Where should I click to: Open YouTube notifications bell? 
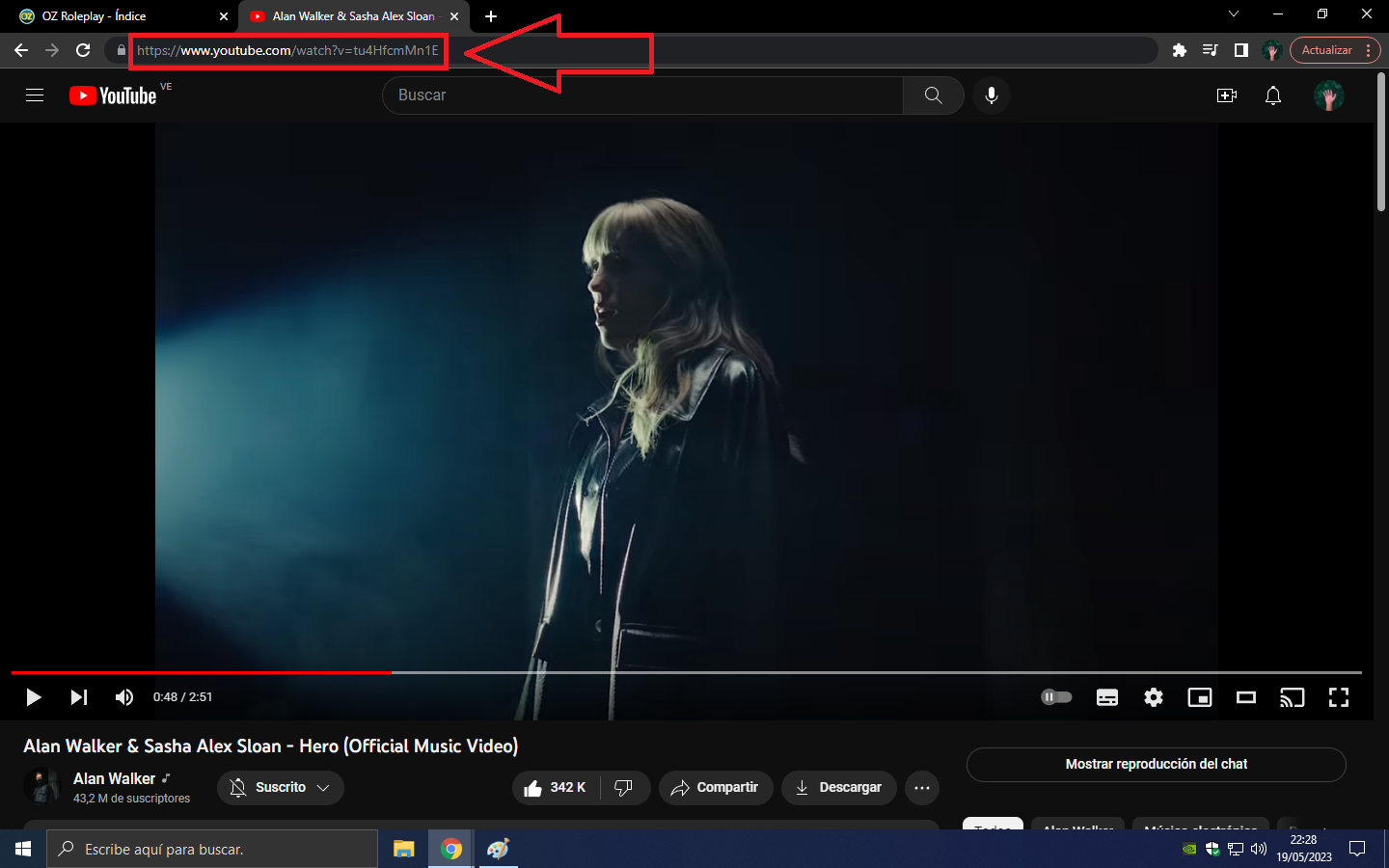click(1273, 95)
